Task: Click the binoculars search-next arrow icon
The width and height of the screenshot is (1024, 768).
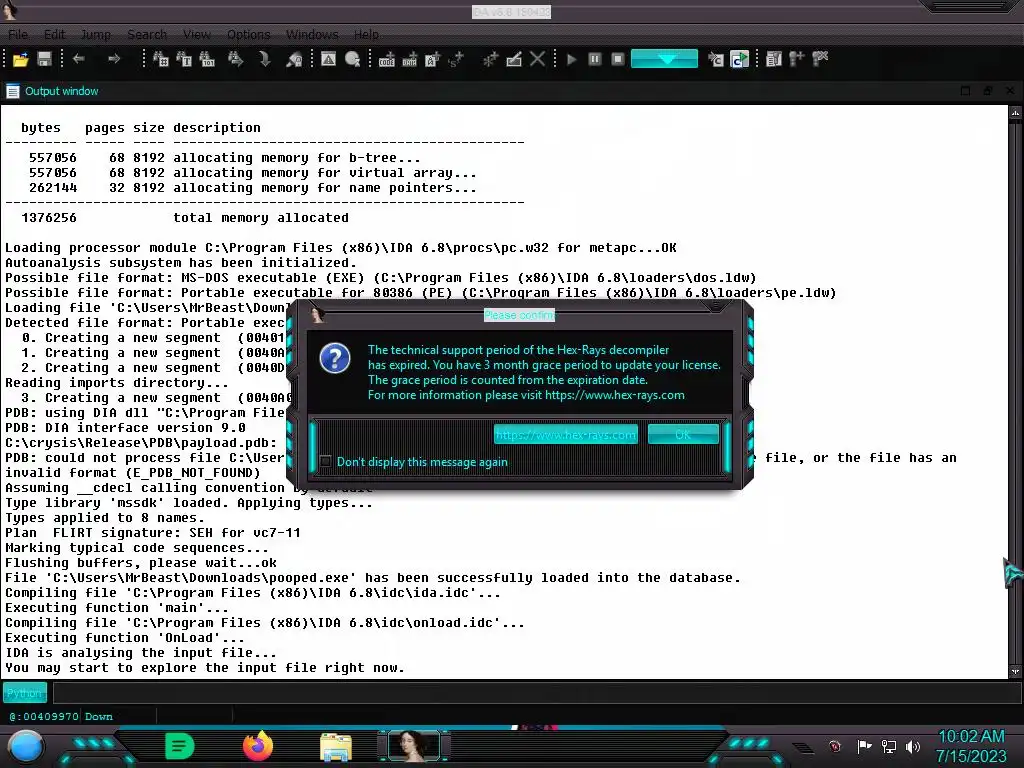Action: coord(235,59)
